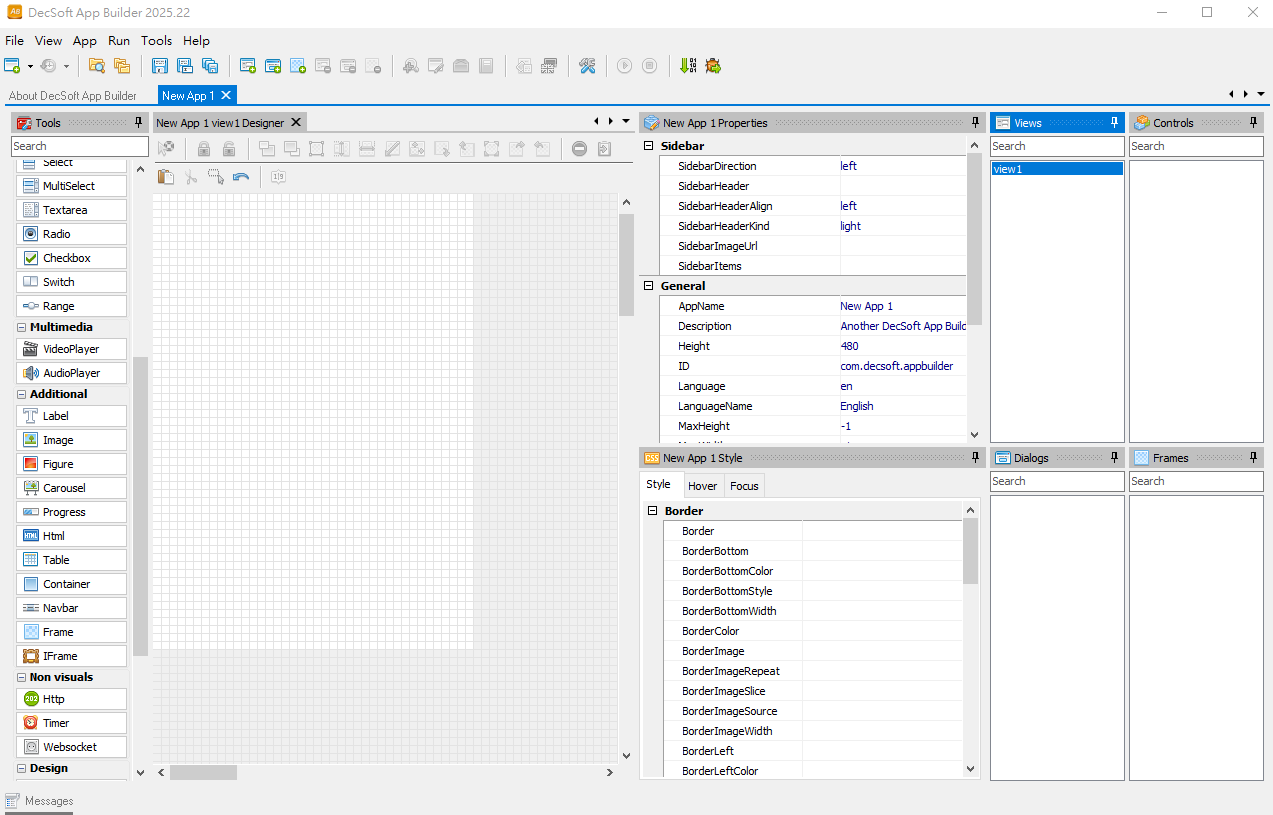This screenshot has width=1273, height=815.
Task: Toggle pin on the Properties panel
Action: click(975, 123)
